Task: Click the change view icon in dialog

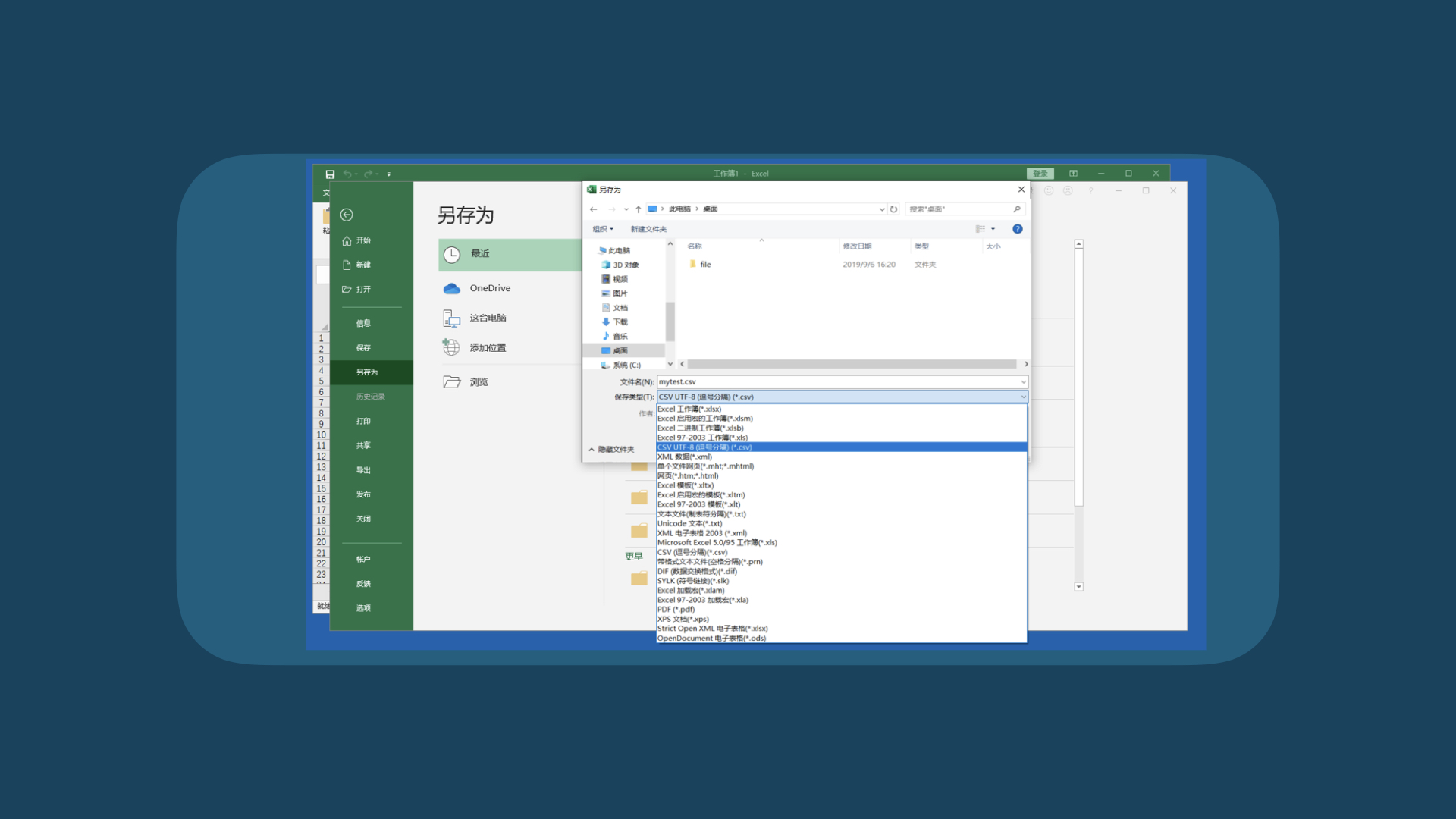Action: [x=980, y=229]
